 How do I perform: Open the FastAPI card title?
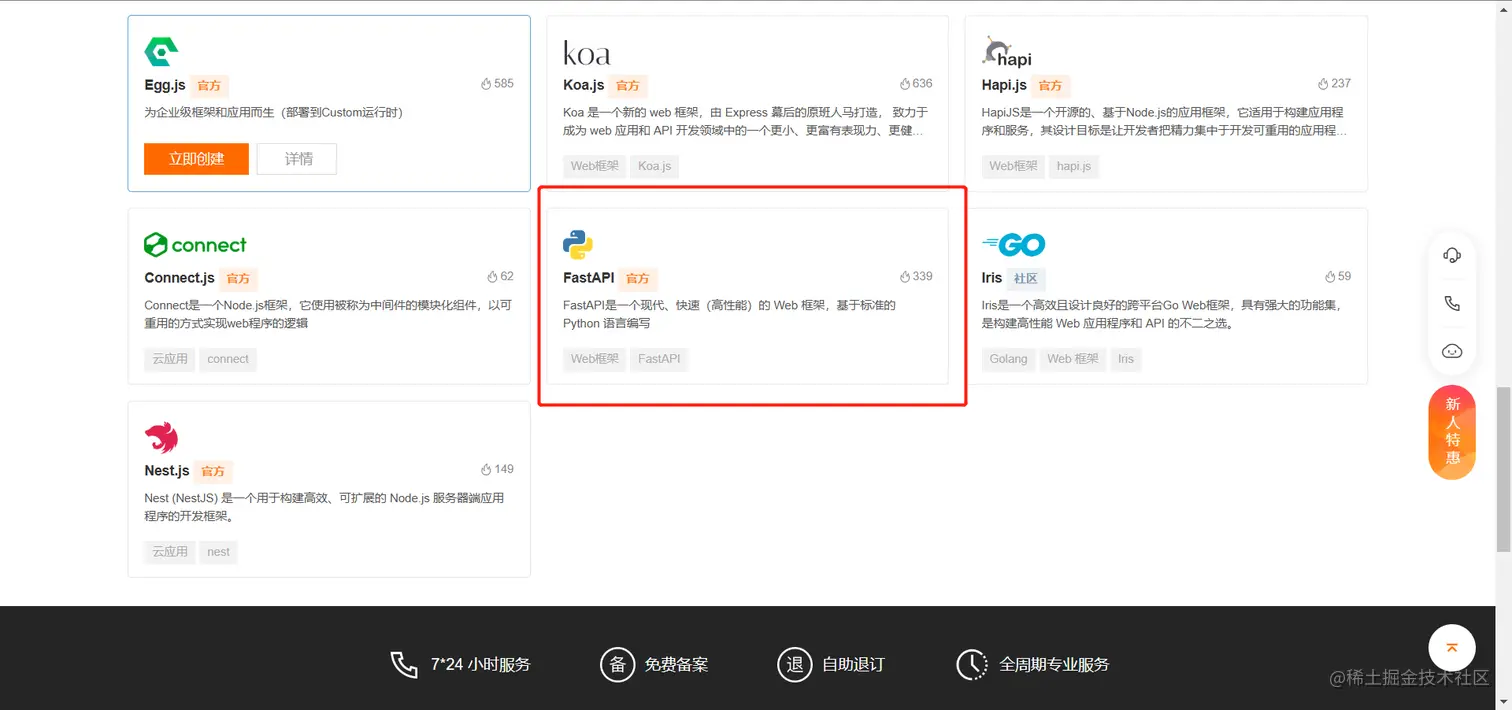589,278
